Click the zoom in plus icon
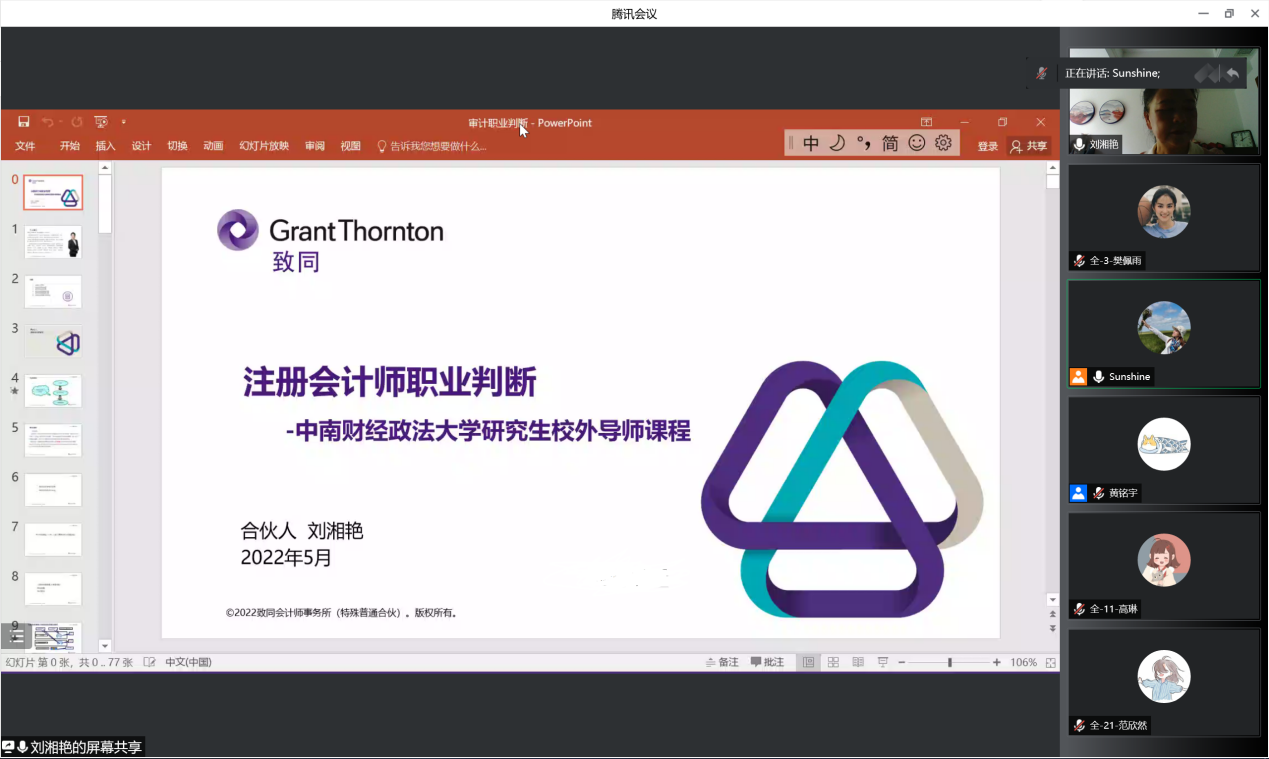 997,662
